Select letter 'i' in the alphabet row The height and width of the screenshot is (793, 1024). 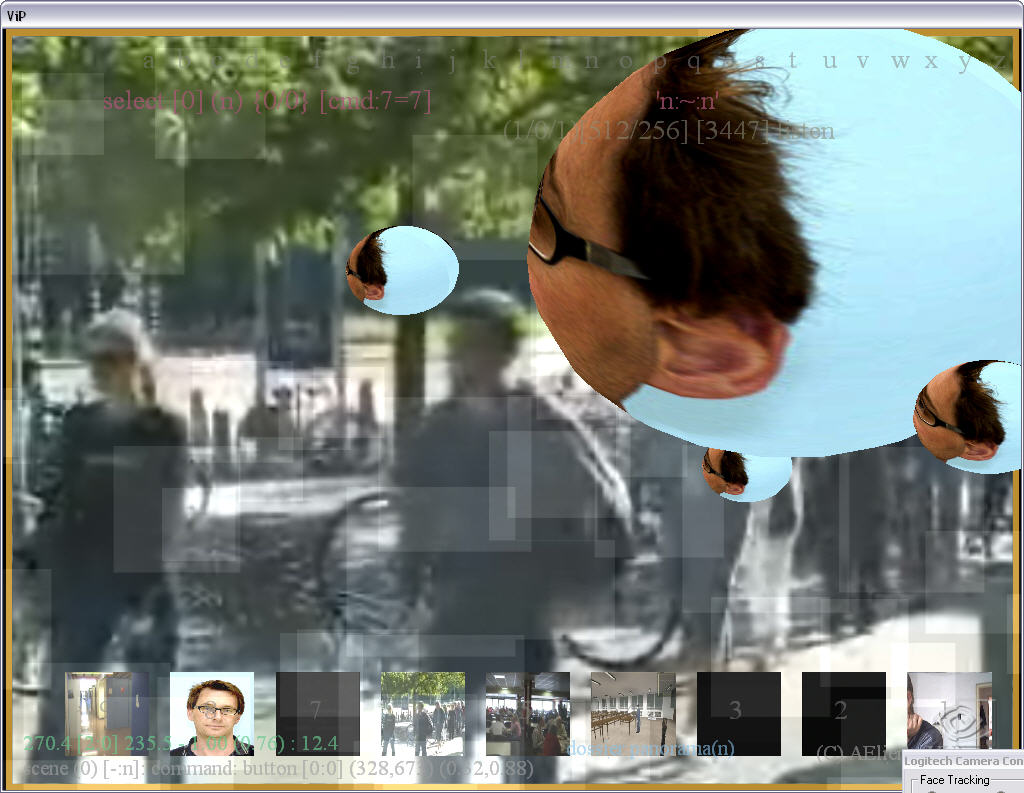point(419,60)
